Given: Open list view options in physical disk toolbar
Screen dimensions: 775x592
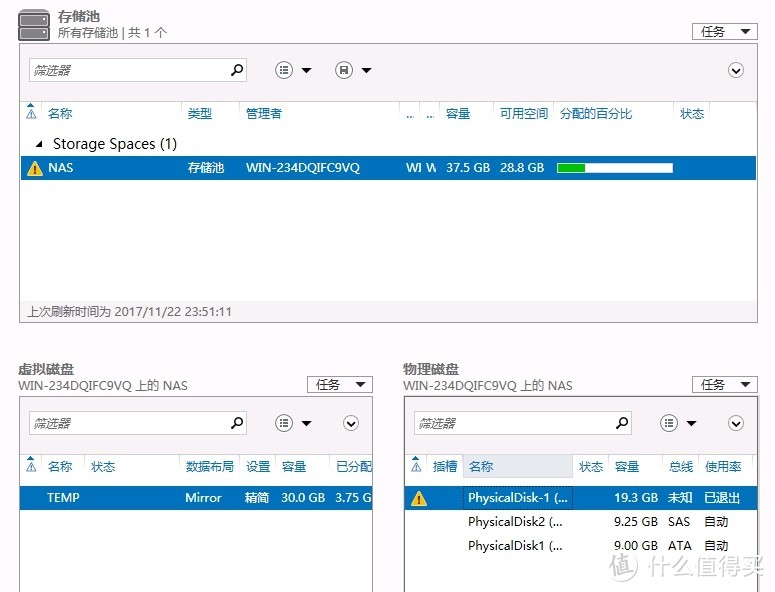Looking at the screenshot, I should (x=669, y=423).
